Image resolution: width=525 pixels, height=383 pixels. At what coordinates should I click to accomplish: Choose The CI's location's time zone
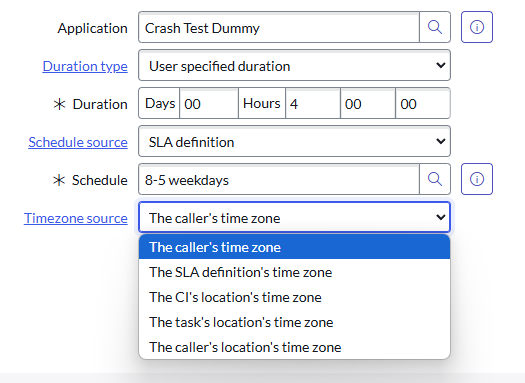coord(294,297)
